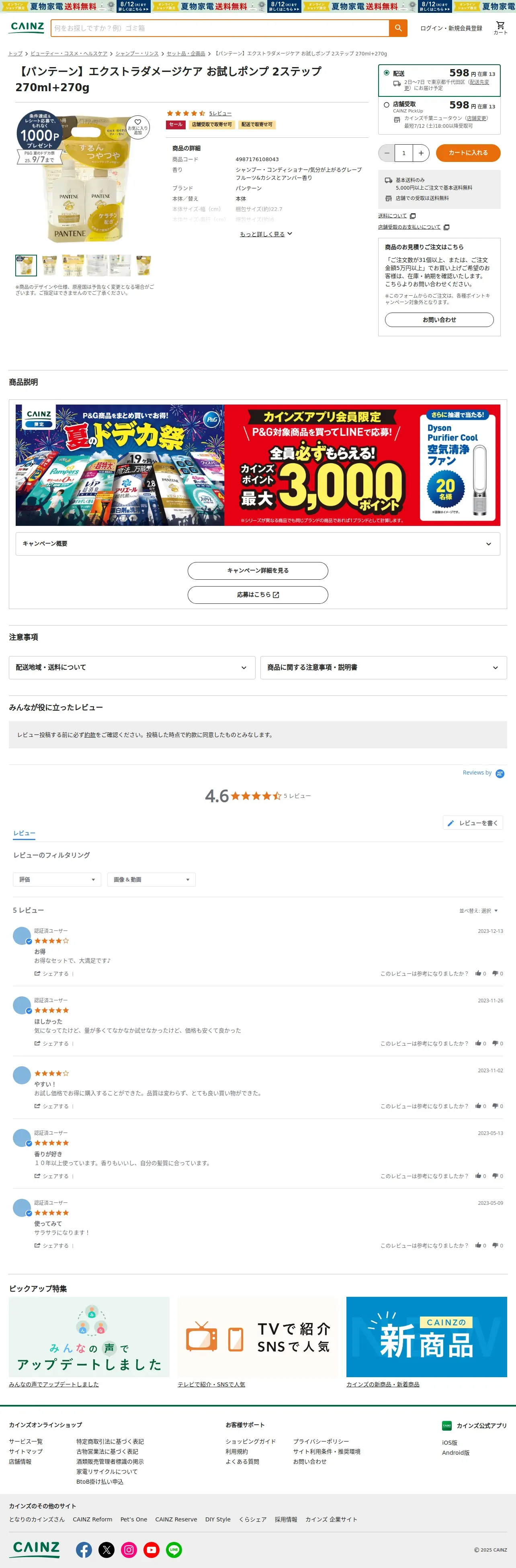516x1568 pixels.
Task: Click シャンプー・リンス breadcrumb
Action: point(137,53)
